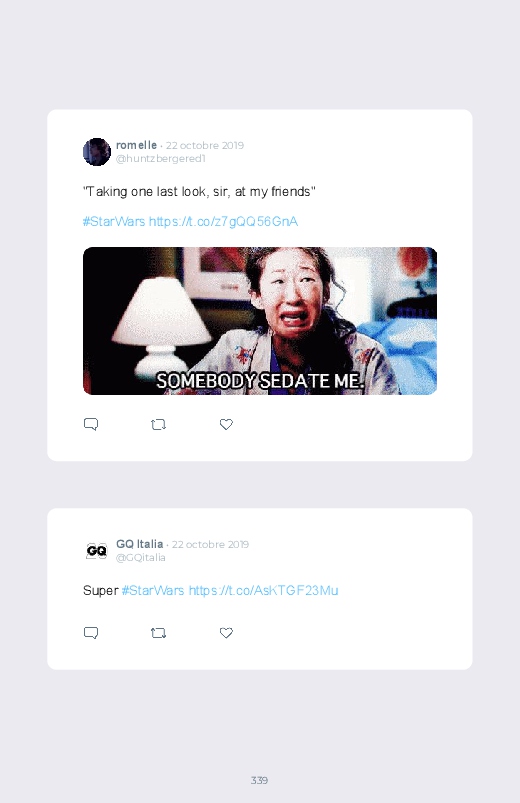Like romelle's tweet with heart icon
The image size is (520, 803).
coord(226,424)
